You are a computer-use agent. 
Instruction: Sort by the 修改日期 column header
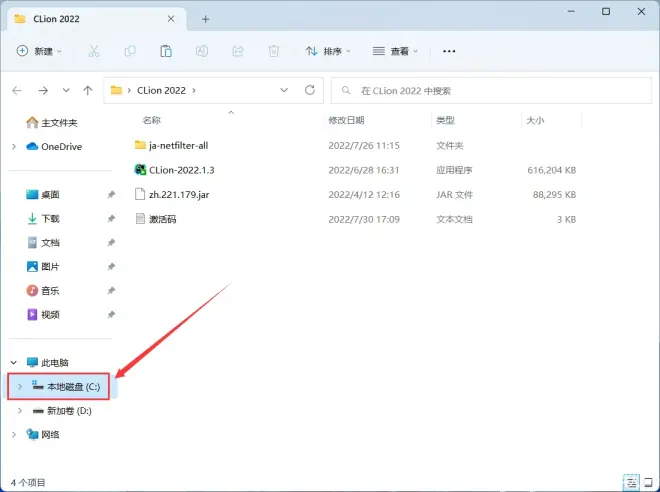346,120
